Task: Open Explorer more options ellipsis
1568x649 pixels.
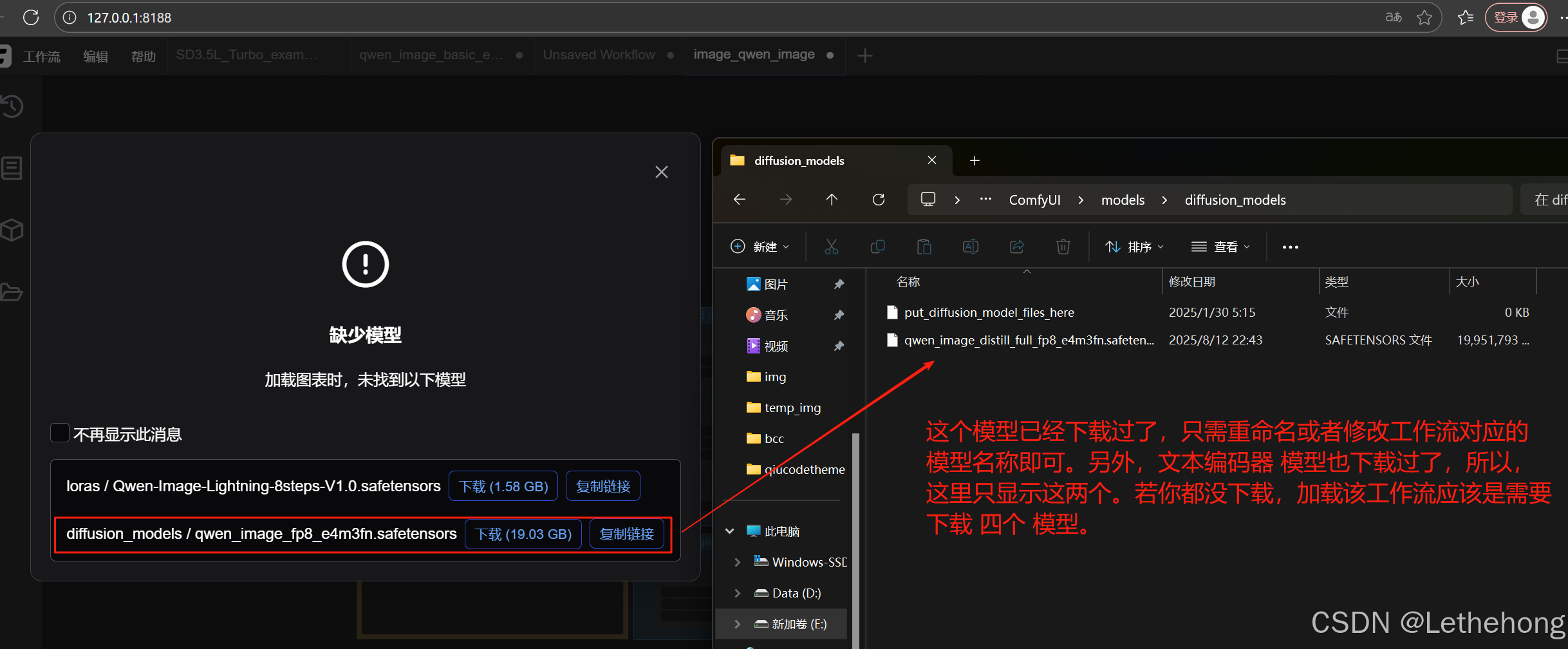Action: (x=1290, y=247)
